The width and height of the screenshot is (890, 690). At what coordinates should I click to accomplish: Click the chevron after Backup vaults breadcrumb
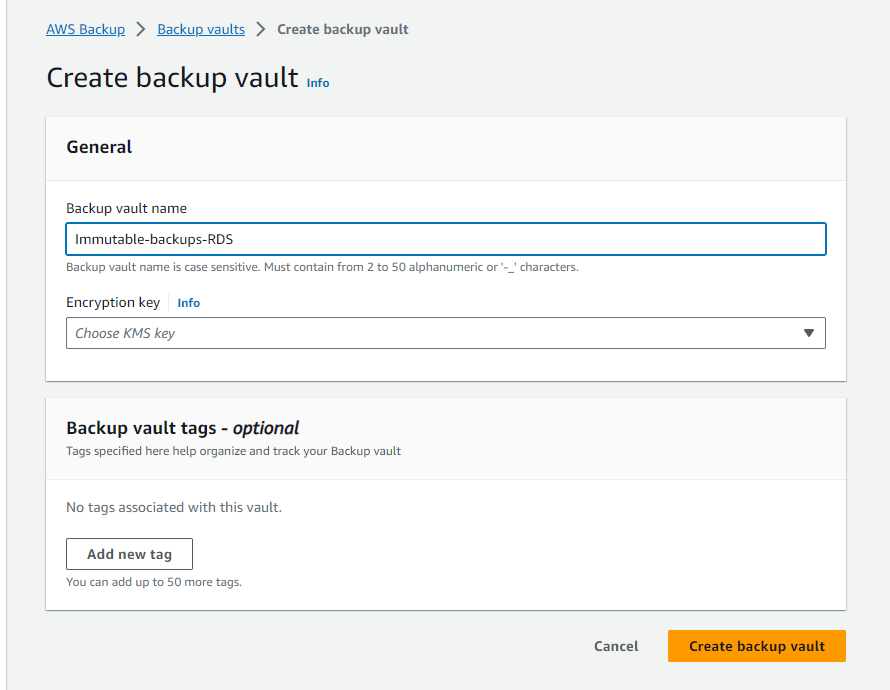tap(261, 29)
